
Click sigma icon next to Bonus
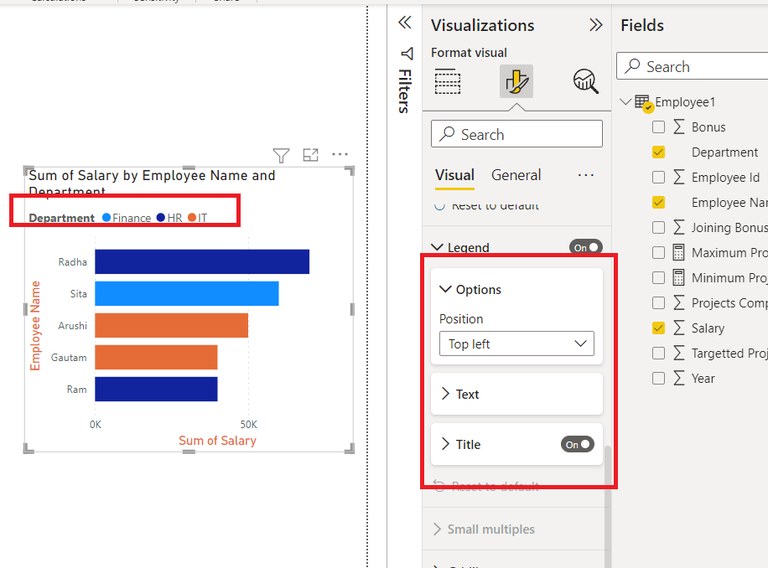tap(678, 127)
